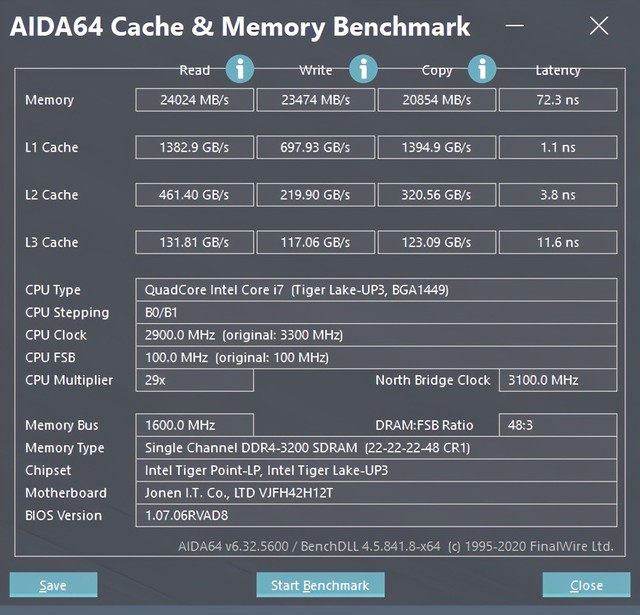
Task: Click the CPU Multiplier 29x field
Action: [x=195, y=380]
